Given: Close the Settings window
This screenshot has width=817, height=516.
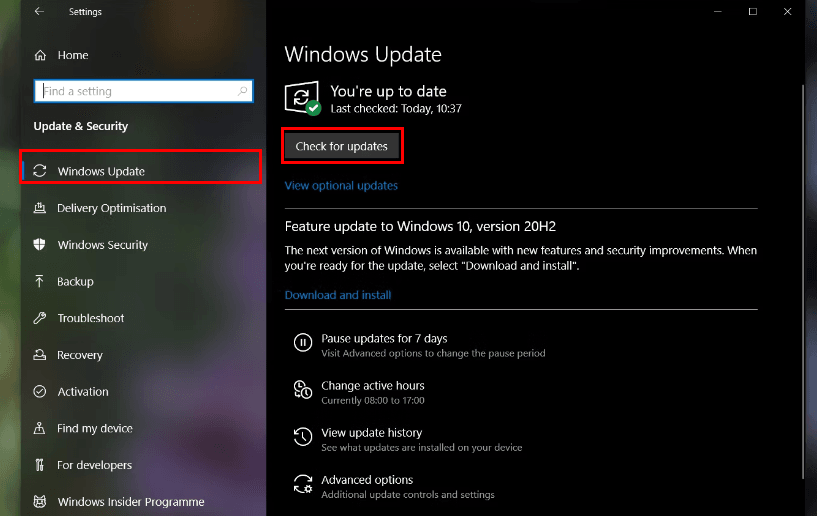Looking at the screenshot, I should click(x=787, y=11).
